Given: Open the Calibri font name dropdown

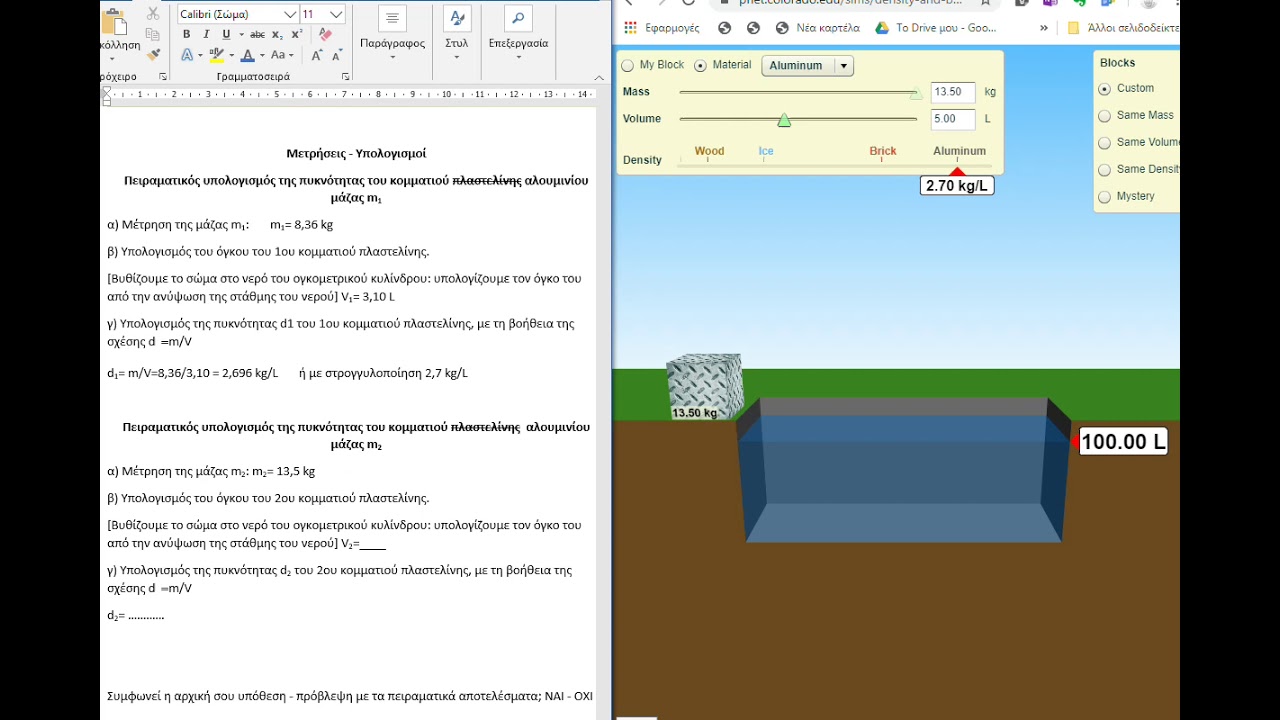Looking at the screenshot, I should [290, 14].
